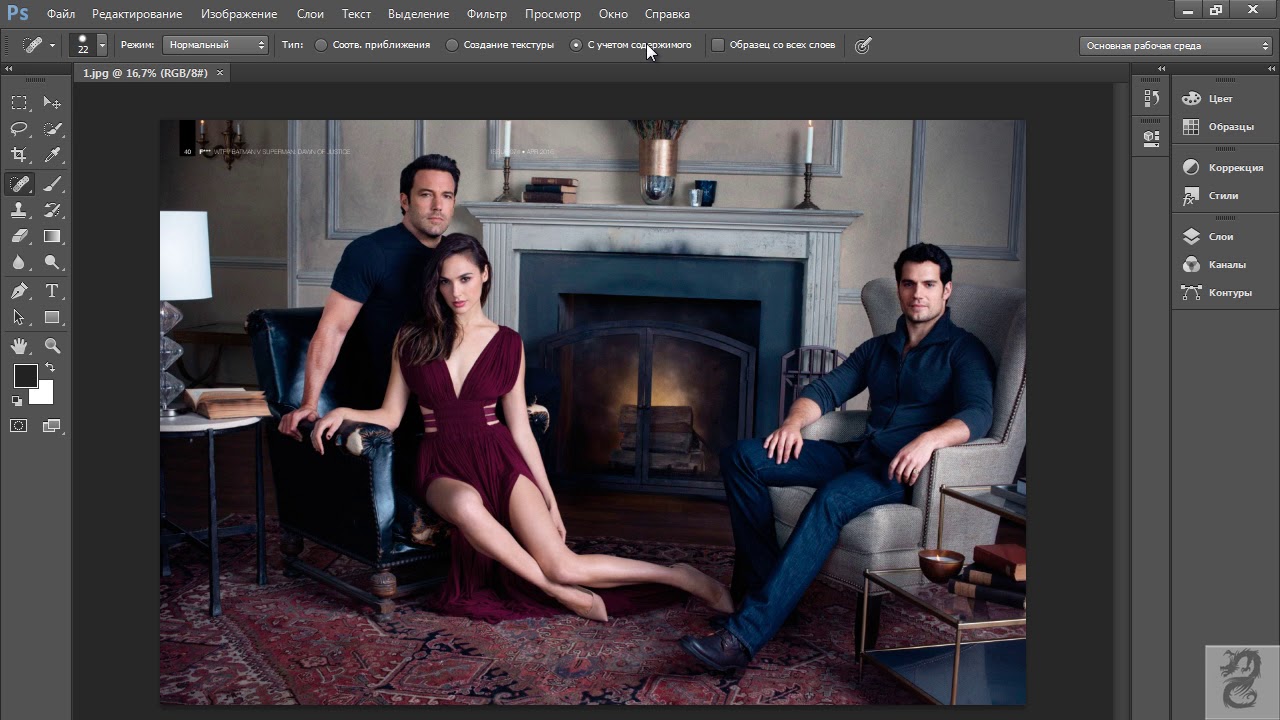Select the Quick Selection tool
This screenshot has width=1280, height=720.
click(52, 129)
